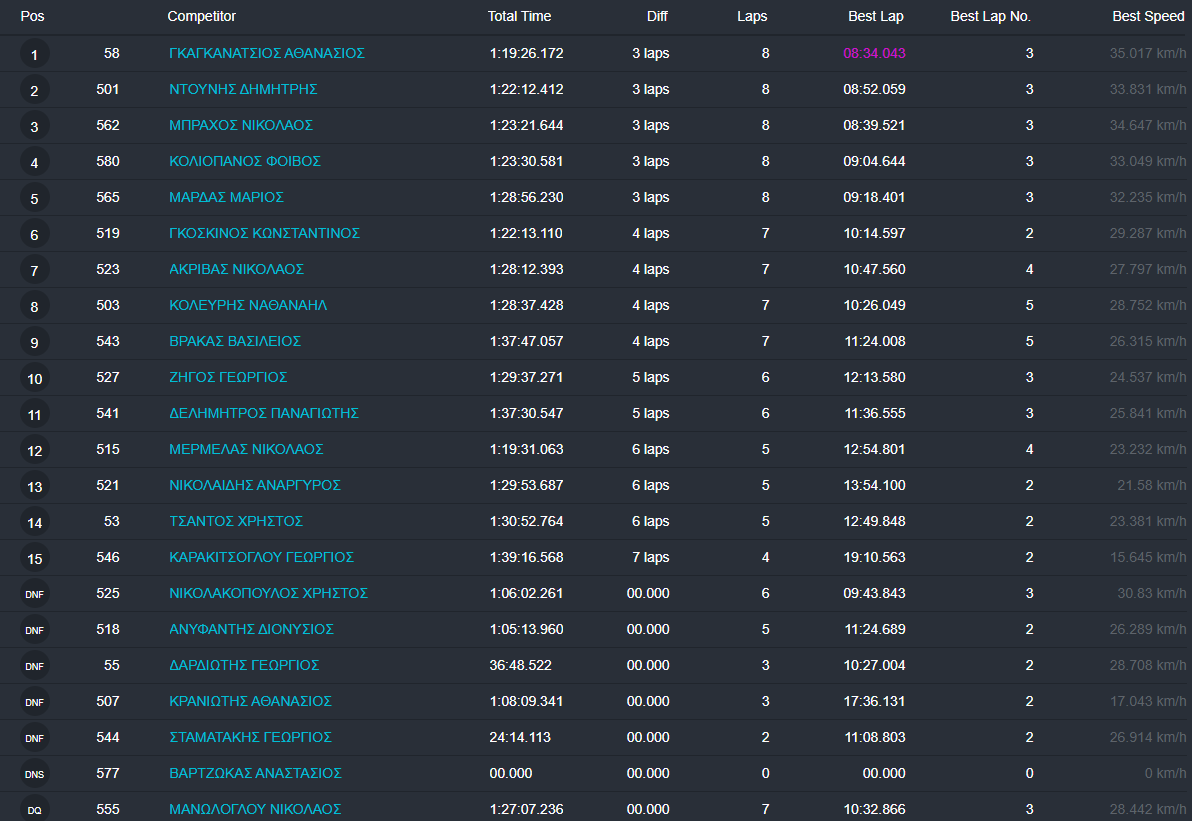Click the position 15 badge

pyautogui.click(x=34, y=558)
